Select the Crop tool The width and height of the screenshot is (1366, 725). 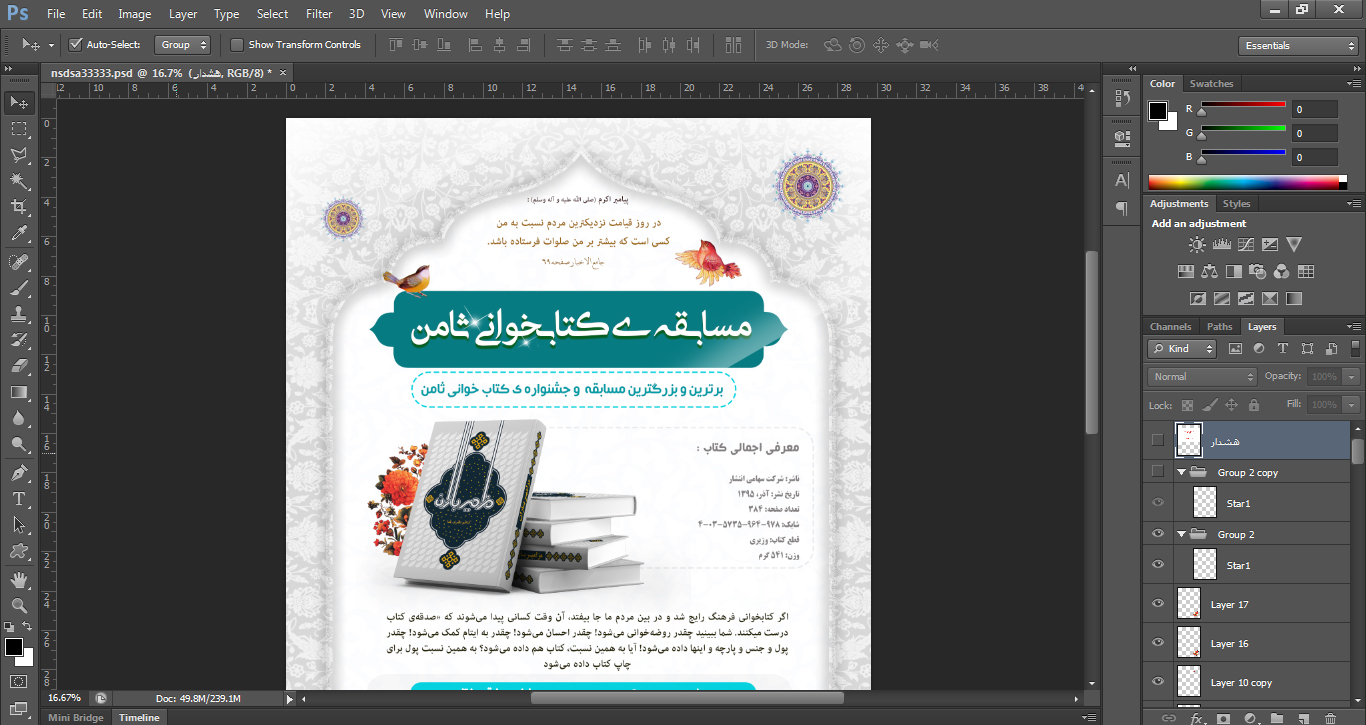point(19,207)
